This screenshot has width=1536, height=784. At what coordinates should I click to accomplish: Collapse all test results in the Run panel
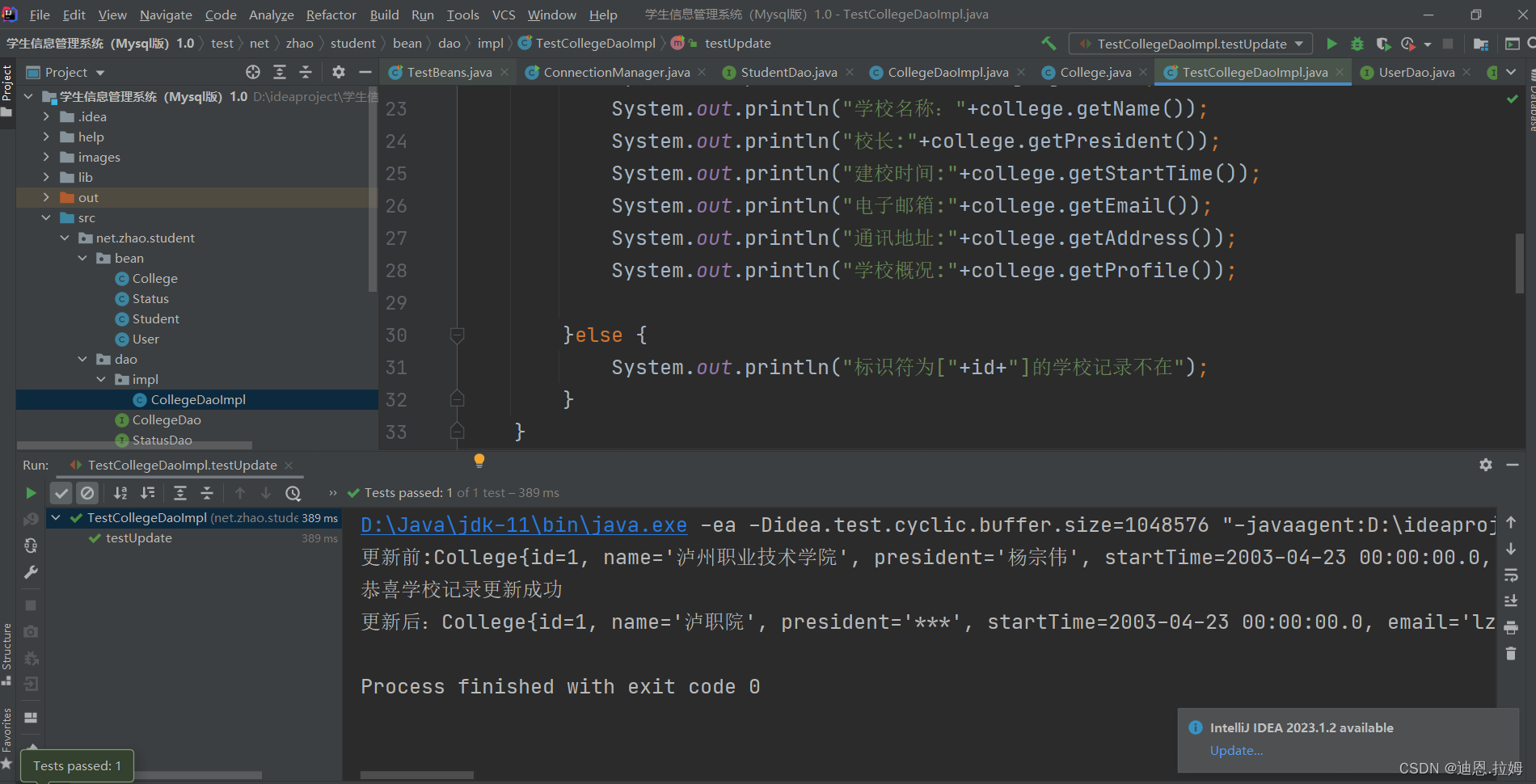207,493
